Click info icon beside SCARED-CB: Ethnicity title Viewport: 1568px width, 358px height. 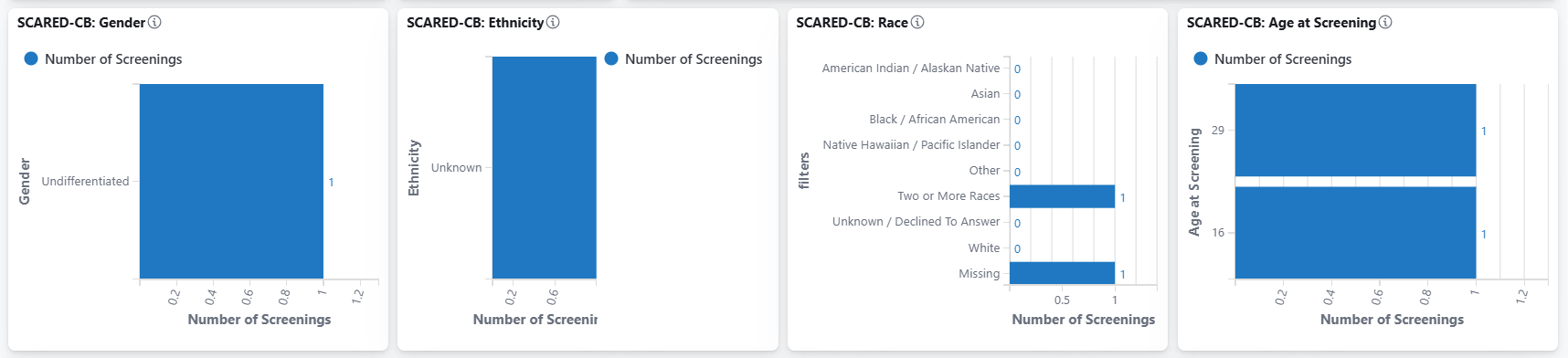click(553, 22)
